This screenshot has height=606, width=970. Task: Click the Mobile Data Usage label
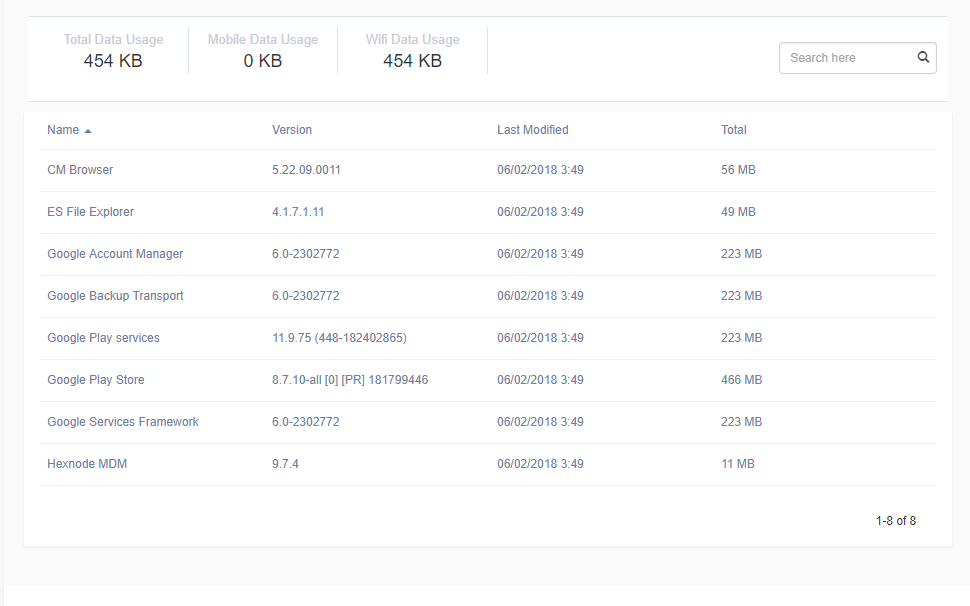pyautogui.click(x=263, y=40)
